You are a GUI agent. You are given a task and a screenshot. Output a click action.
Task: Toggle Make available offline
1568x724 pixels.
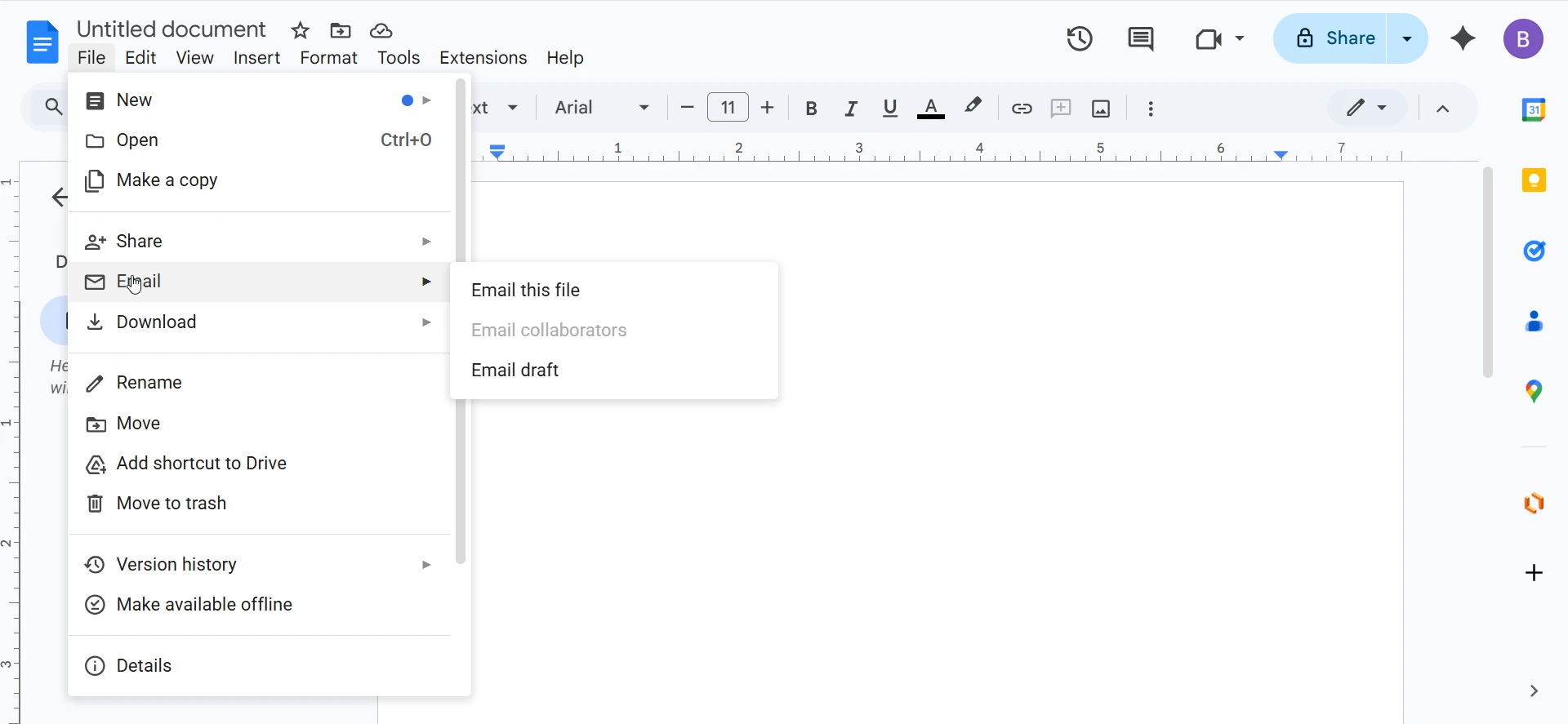click(x=260, y=605)
